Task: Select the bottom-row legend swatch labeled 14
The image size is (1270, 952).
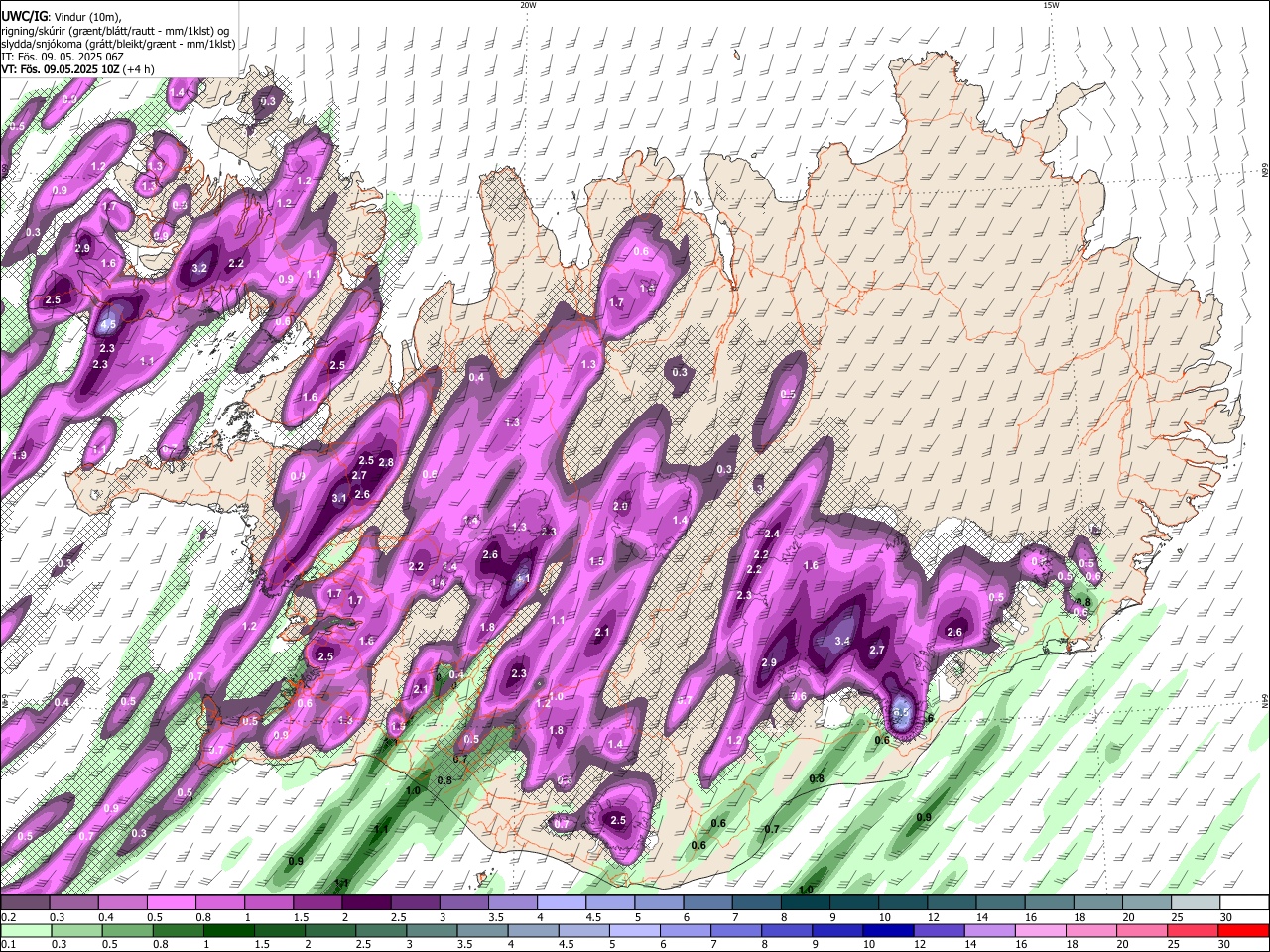Action: coord(990,930)
